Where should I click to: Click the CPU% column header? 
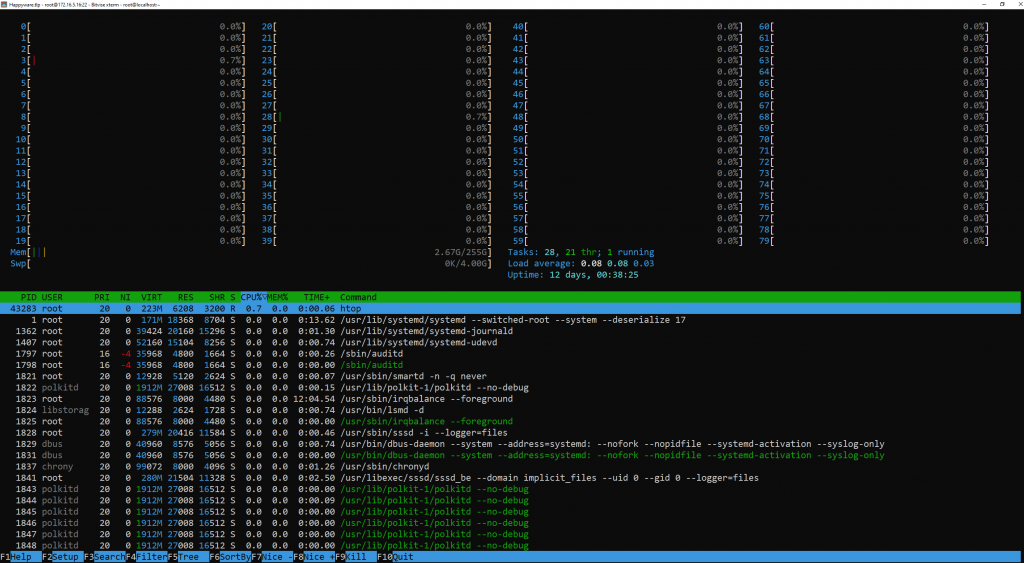click(x=253, y=297)
